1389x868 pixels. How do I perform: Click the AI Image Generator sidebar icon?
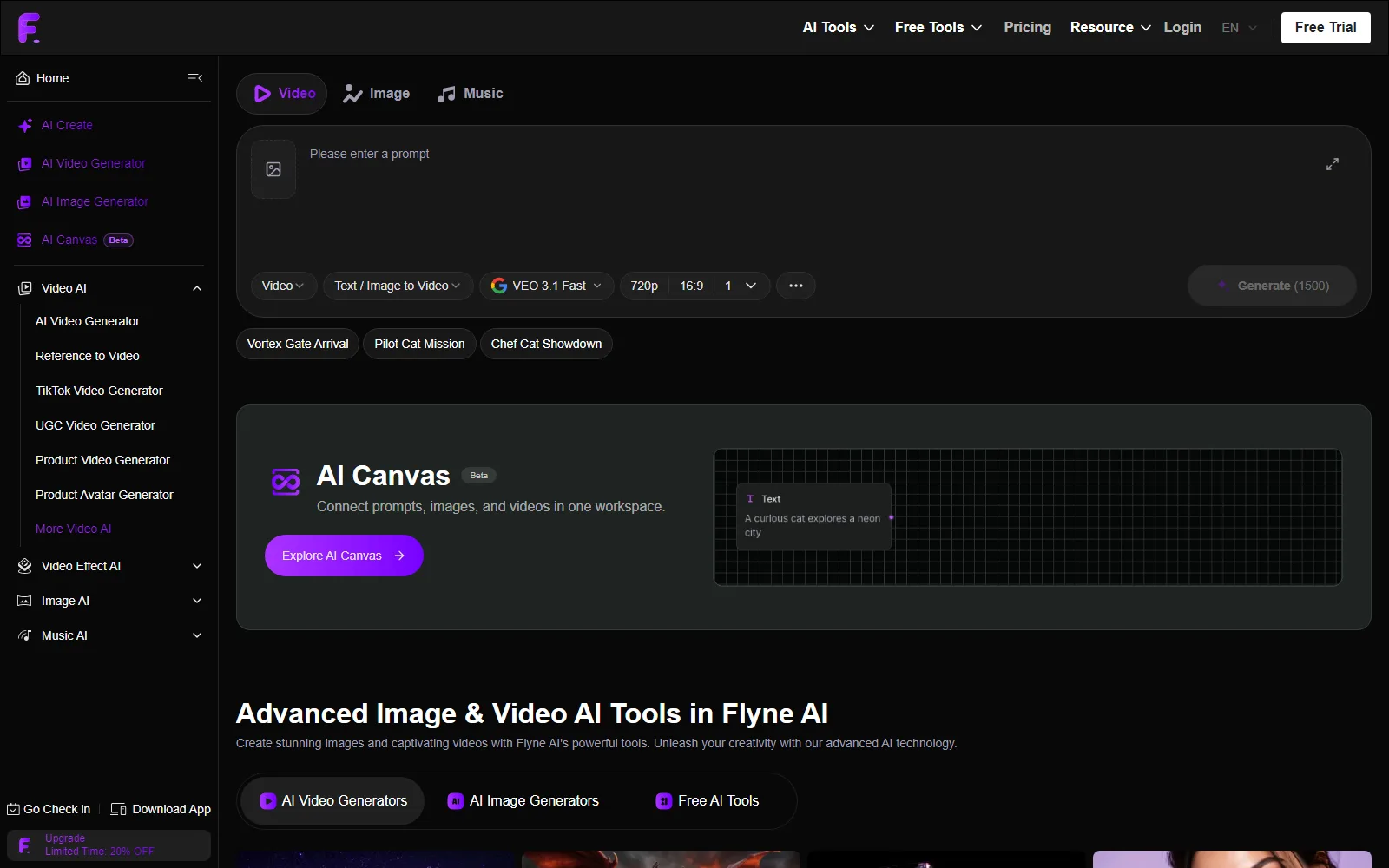(x=25, y=202)
